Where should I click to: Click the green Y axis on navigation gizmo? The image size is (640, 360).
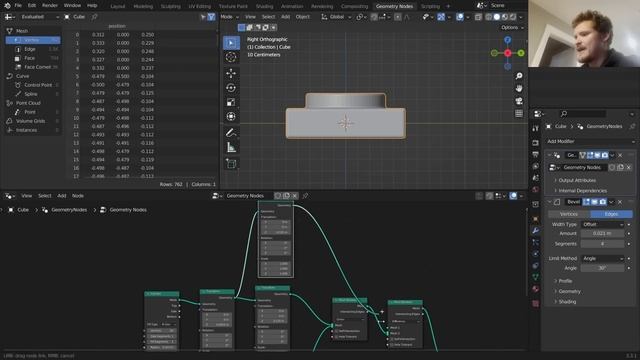[521, 53]
